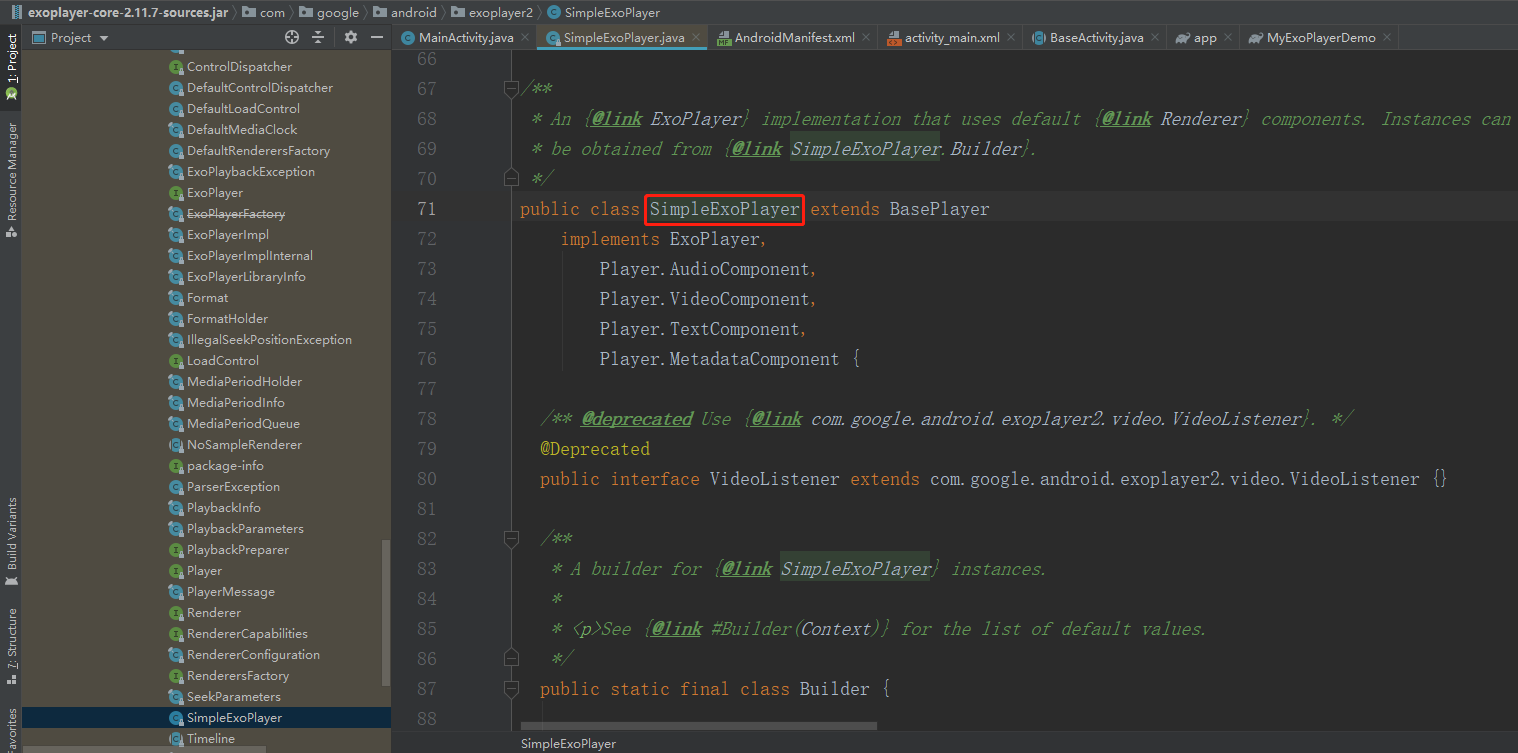1518x753 pixels.
Task: Select NoSampleRenderer in project tree
Action: pyautogui.click(x=244, y=445)
